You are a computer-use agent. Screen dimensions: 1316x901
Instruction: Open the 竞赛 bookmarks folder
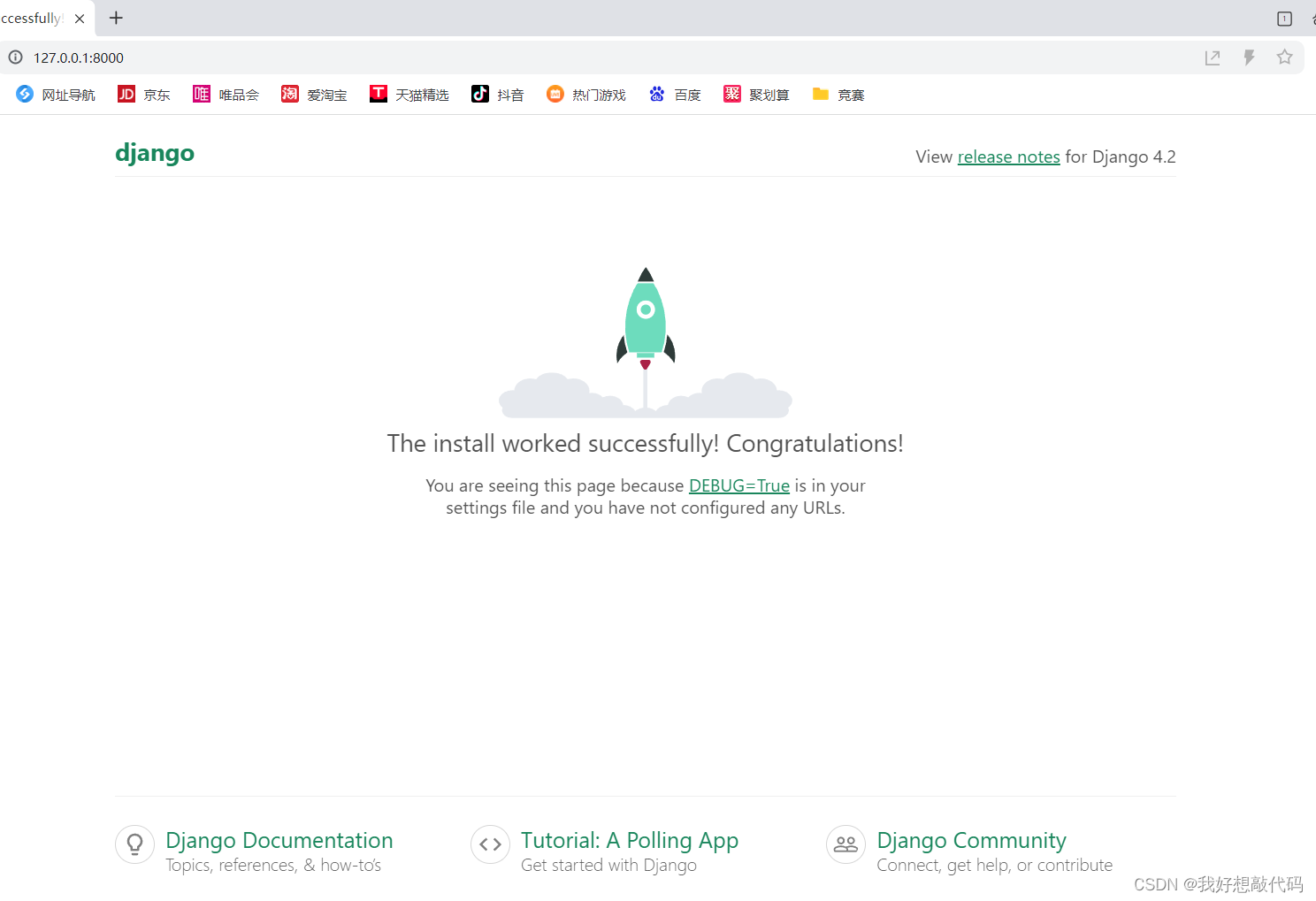(838, 95)
